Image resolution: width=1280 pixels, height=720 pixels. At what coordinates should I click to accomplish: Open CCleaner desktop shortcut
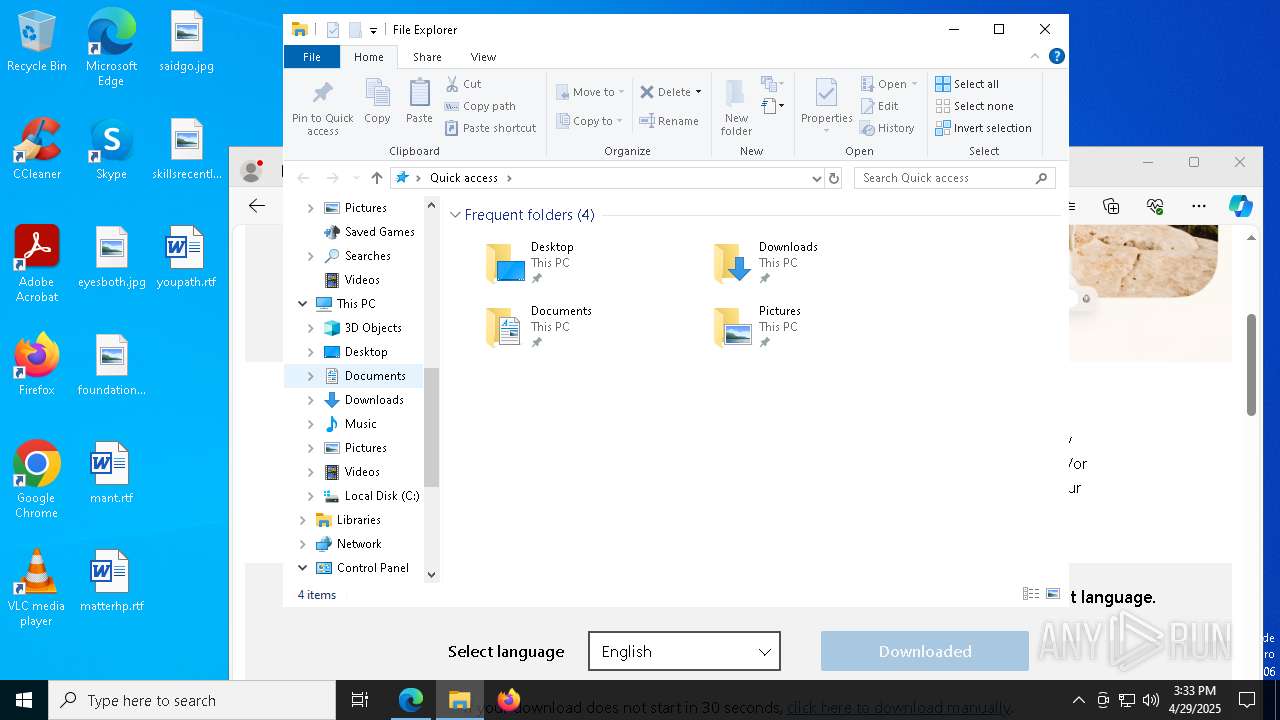(37, 150)
